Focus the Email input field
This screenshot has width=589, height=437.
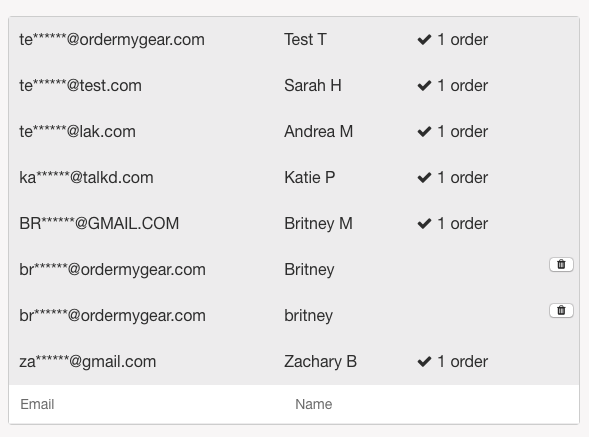[x=146, y=404]
